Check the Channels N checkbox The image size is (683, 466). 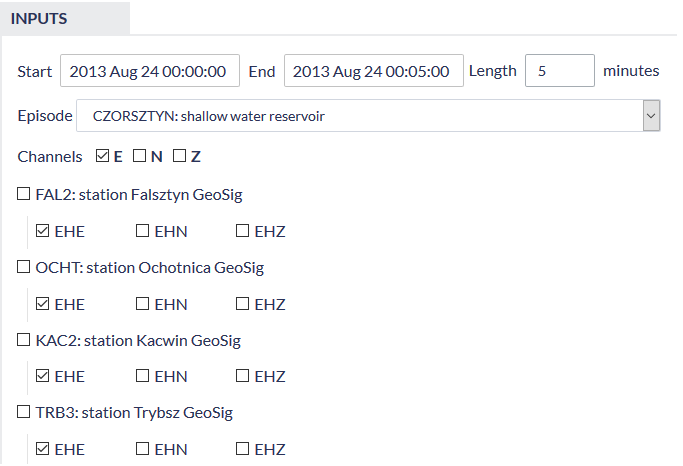139,155
